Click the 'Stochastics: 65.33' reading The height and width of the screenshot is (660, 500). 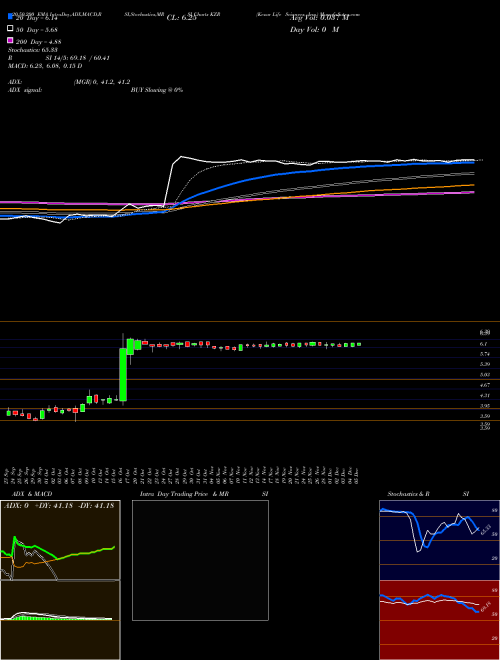[x=33, y=50]
